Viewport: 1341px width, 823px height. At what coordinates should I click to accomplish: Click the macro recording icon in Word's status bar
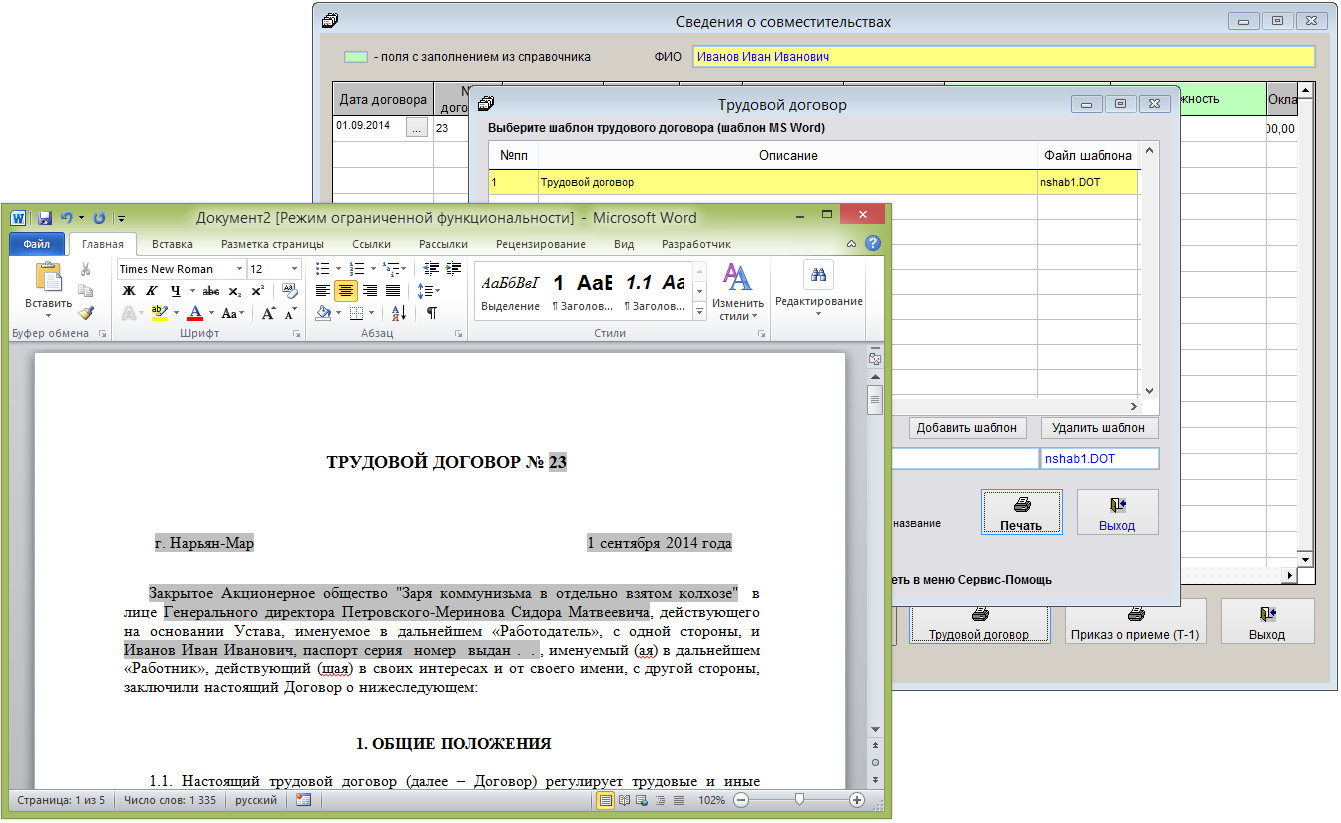pyautogui.click(x=304, y=800)
